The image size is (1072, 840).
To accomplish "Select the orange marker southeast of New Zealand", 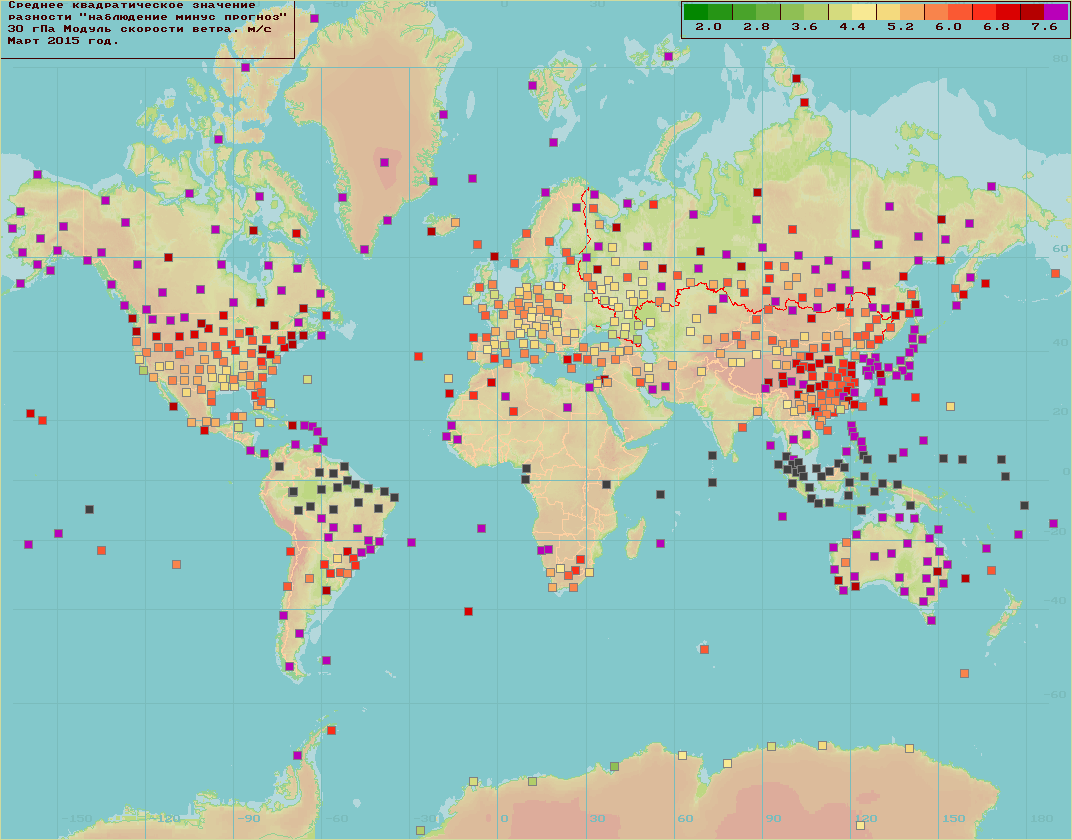I will click(964, 673).
